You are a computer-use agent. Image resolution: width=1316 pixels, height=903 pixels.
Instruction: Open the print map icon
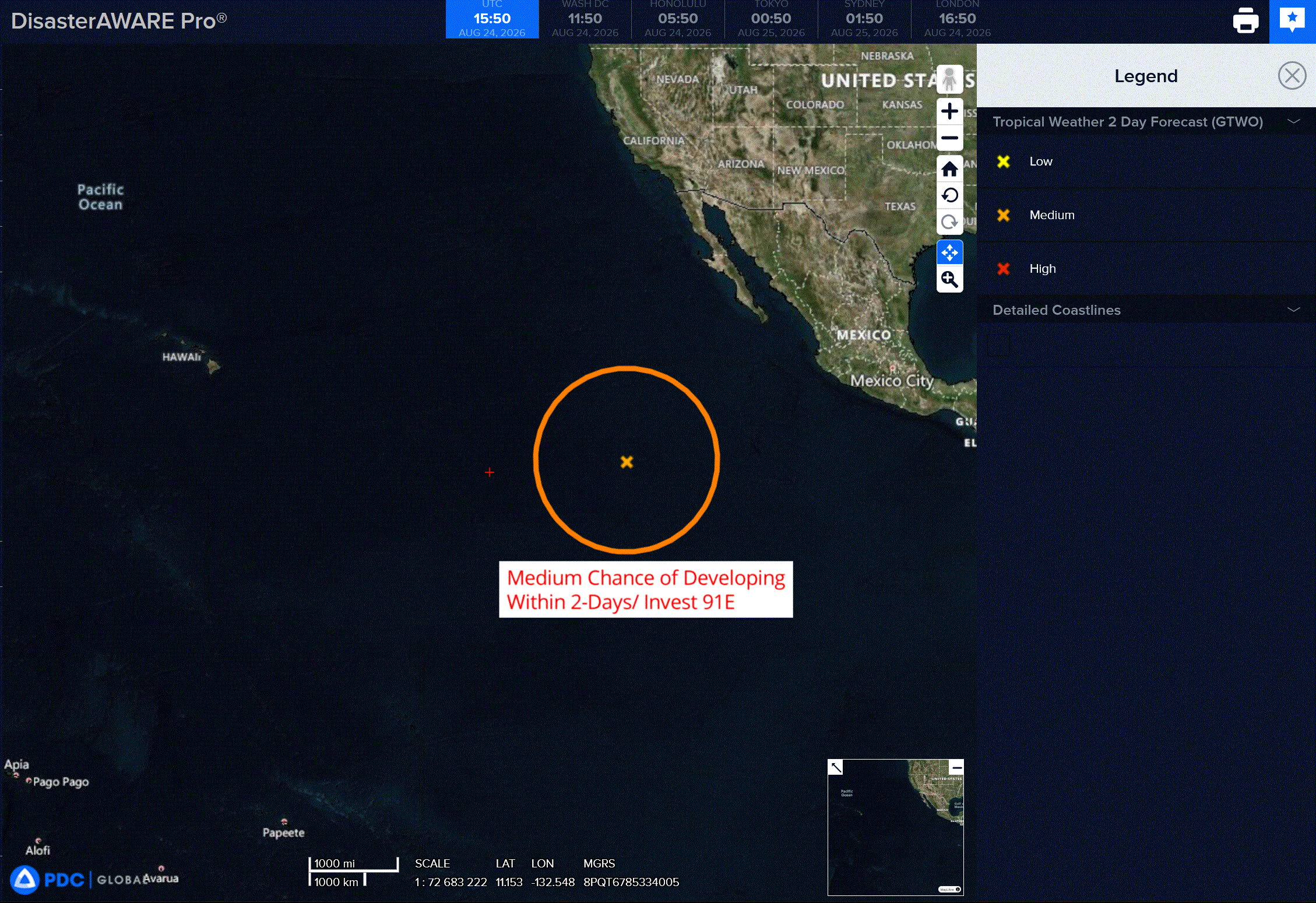click(x=1245, y=21)
